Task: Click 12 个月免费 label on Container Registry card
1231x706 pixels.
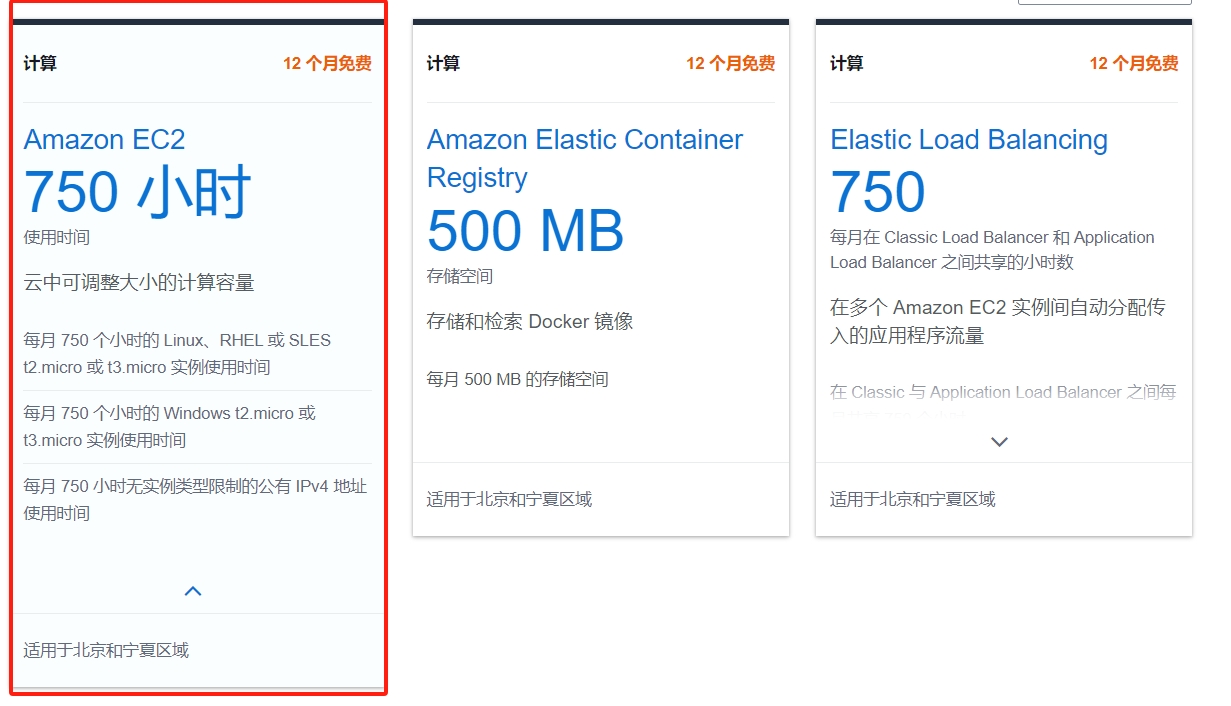Action: click(x=730, y=64)
